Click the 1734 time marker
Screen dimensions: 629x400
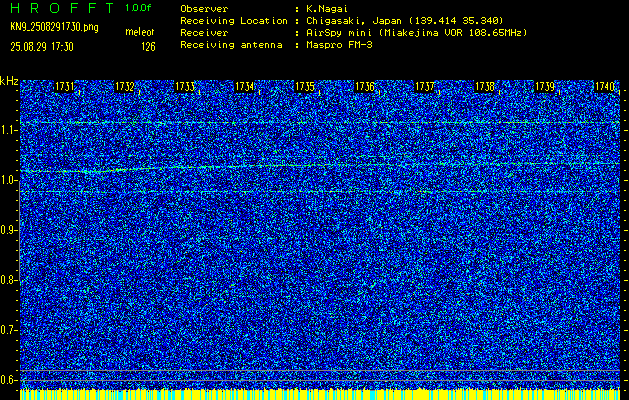point(245,87)
